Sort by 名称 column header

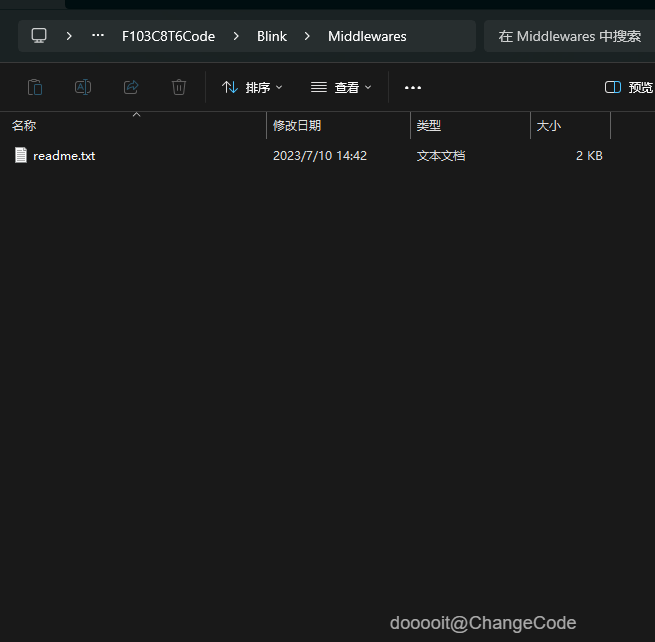pos(133,125)
